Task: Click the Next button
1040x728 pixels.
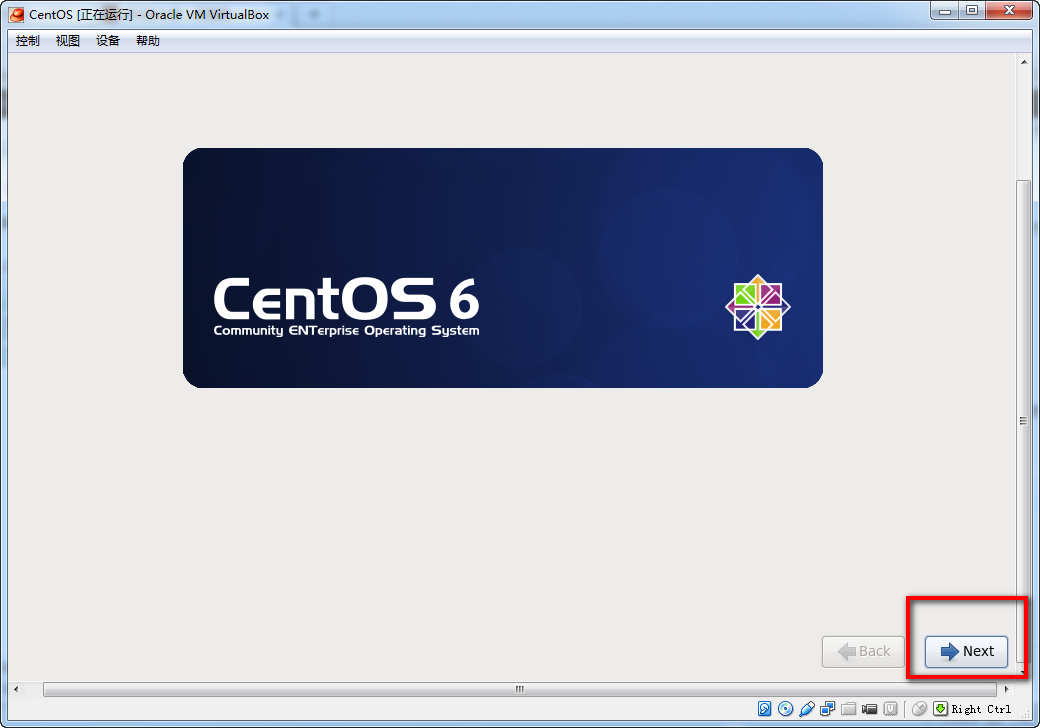Action: pyautogui.click(x=966, y=651)
